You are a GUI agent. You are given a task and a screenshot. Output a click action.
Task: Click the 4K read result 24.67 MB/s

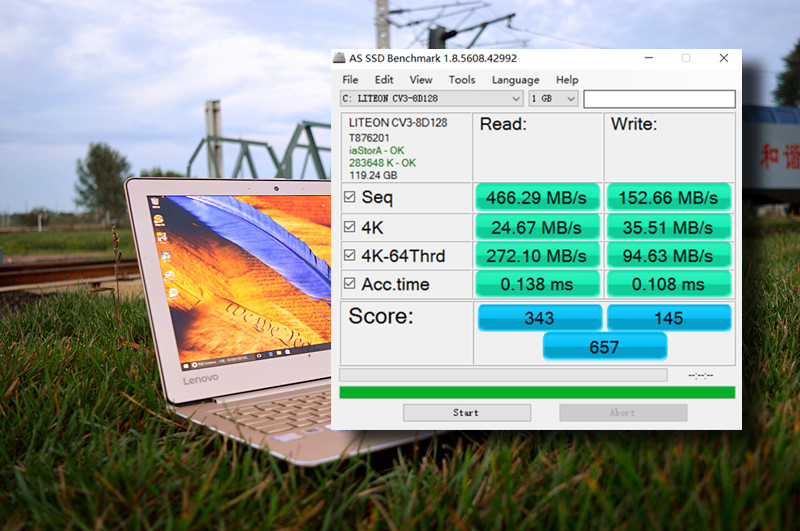tap(537, 227)
